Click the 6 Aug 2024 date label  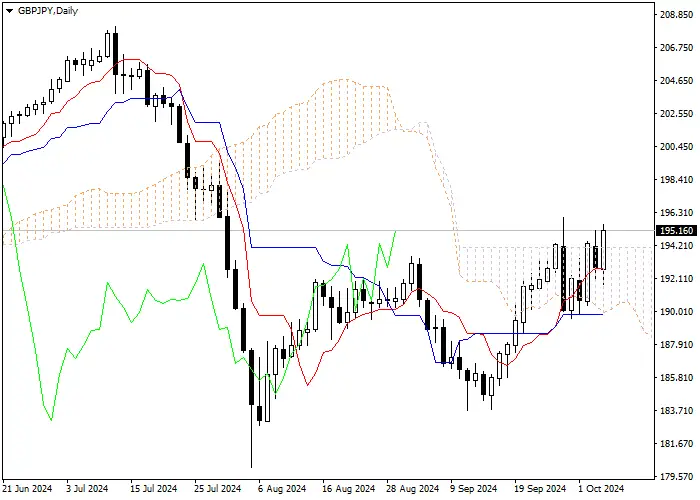[x=282, y=489]
